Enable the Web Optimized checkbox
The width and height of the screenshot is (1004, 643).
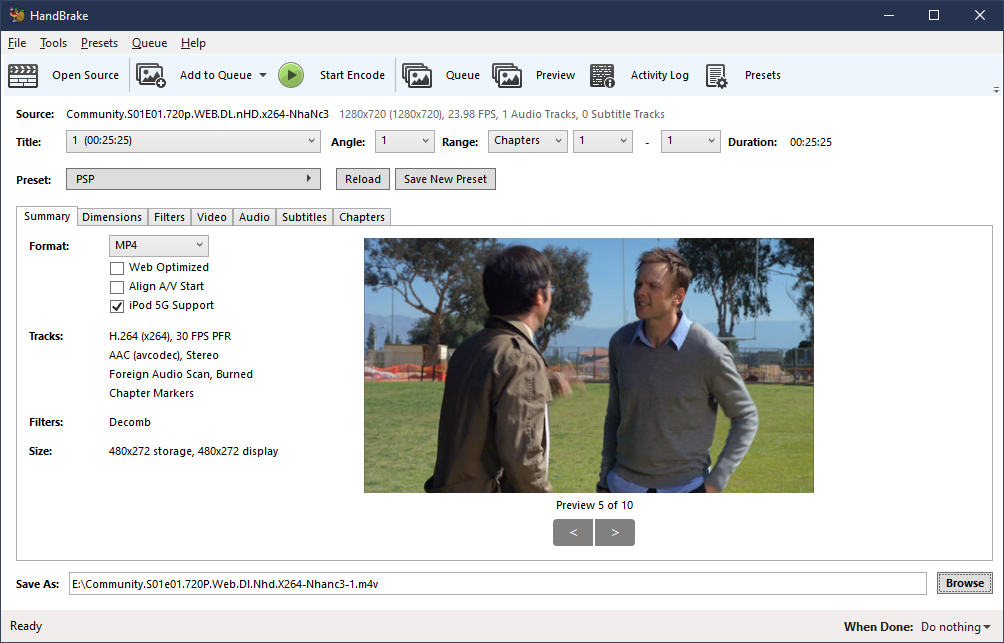click(x=117, y=268)
